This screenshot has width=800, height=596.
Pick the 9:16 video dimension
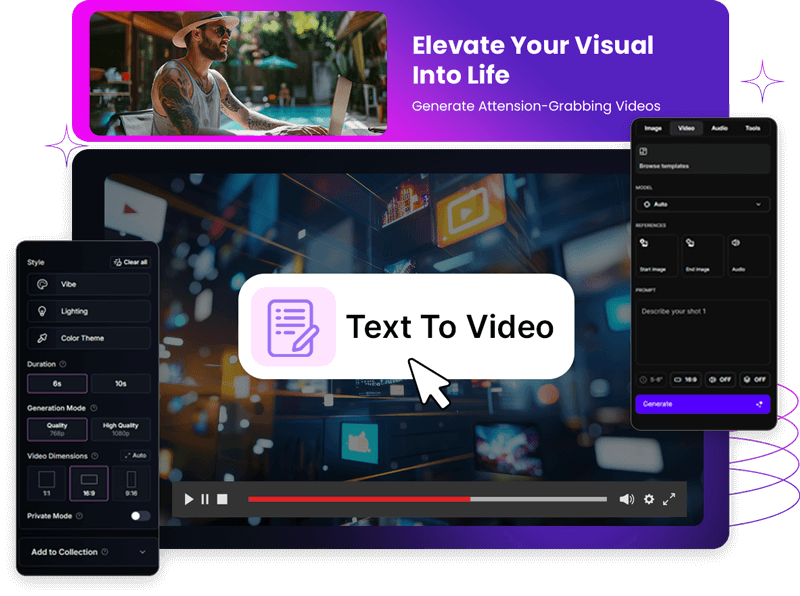tap(131, 484)
